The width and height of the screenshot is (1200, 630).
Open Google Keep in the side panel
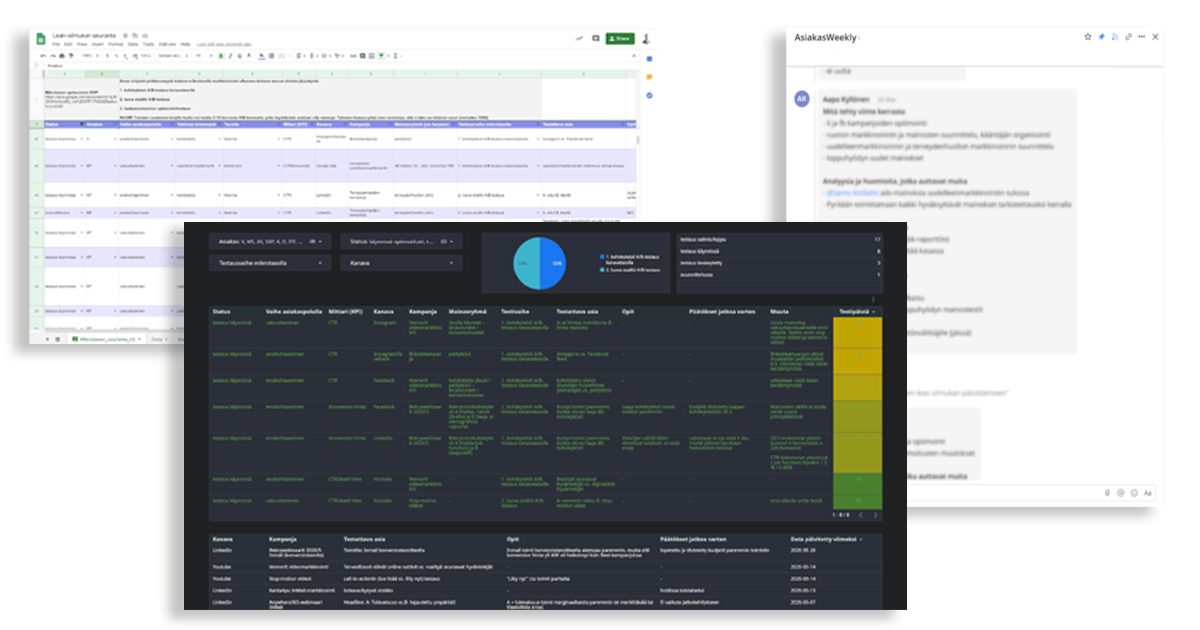tap(649, 77)
